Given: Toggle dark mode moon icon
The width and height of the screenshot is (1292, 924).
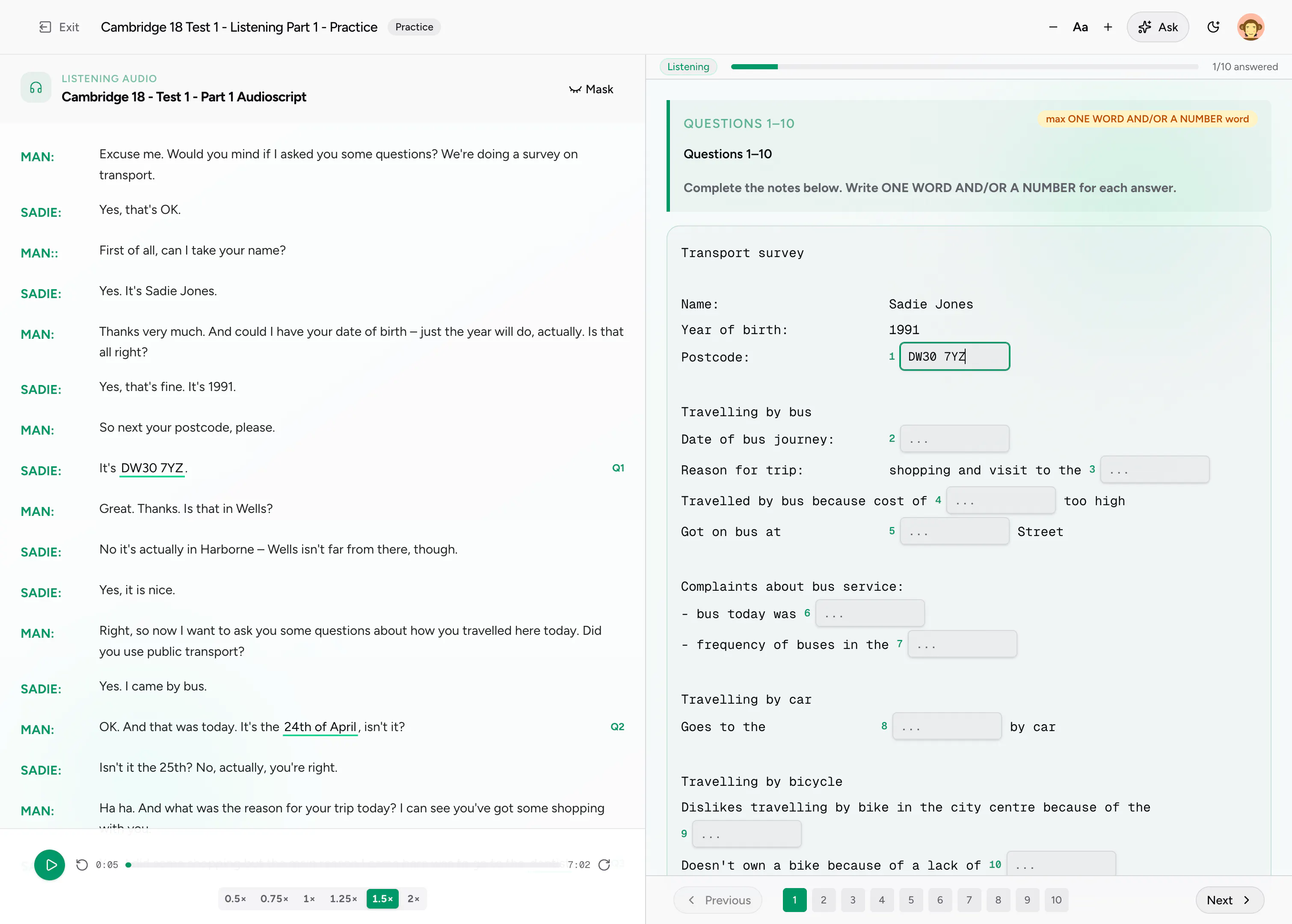Looking at the screenshot, I should [x=1213, y=27].
